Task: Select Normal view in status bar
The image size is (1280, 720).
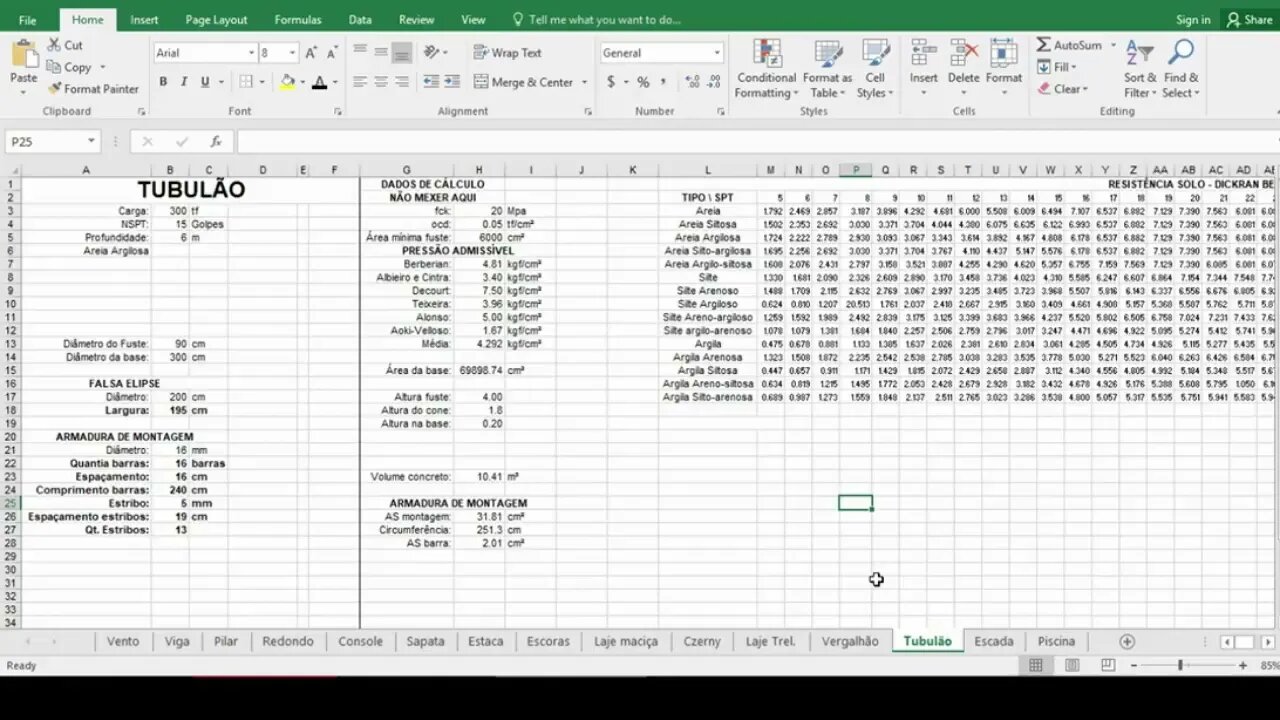Action: [x=1036, y=665]
